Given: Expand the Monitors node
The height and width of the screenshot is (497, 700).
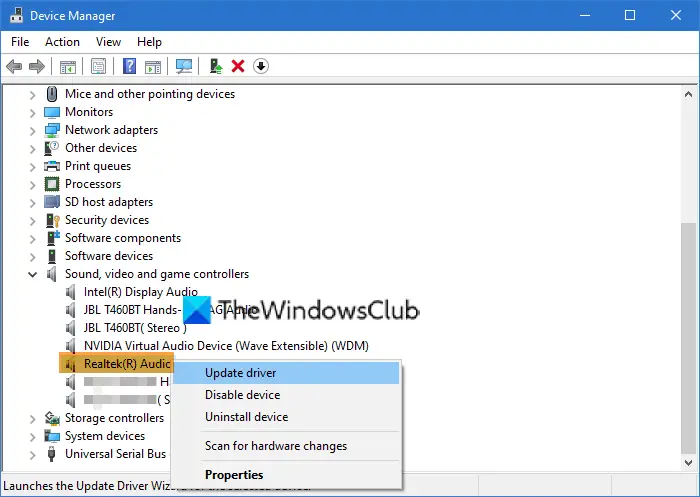Looking at the screenshot, I should point(32,113).
